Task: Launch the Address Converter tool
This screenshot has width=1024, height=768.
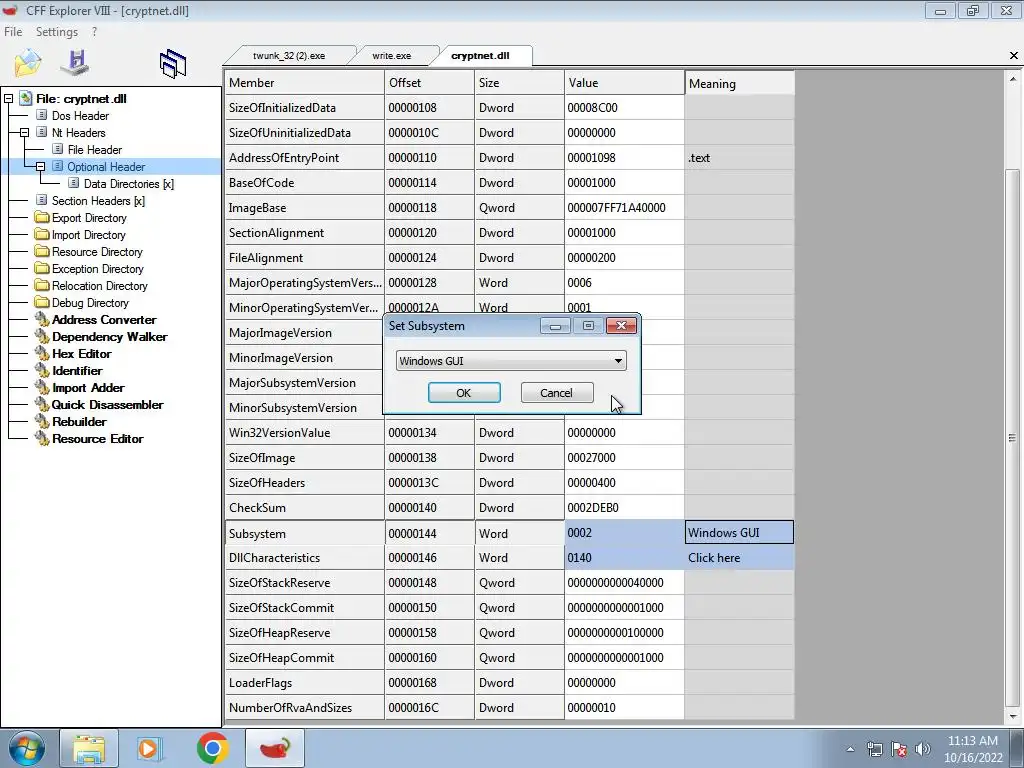Action: (x=104, y=319)
